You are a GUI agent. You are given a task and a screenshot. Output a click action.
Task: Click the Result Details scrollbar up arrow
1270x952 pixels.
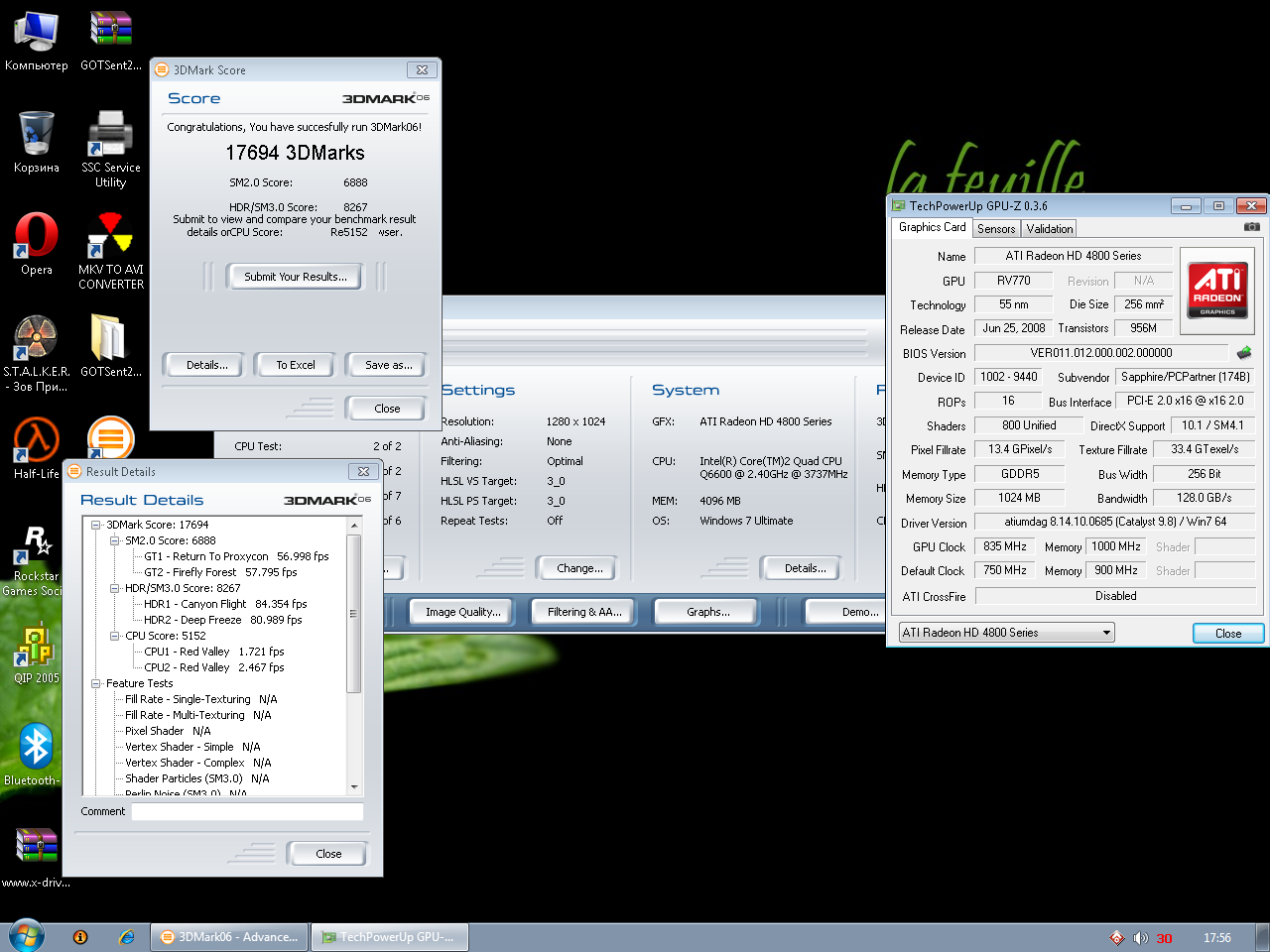point(354,525)
